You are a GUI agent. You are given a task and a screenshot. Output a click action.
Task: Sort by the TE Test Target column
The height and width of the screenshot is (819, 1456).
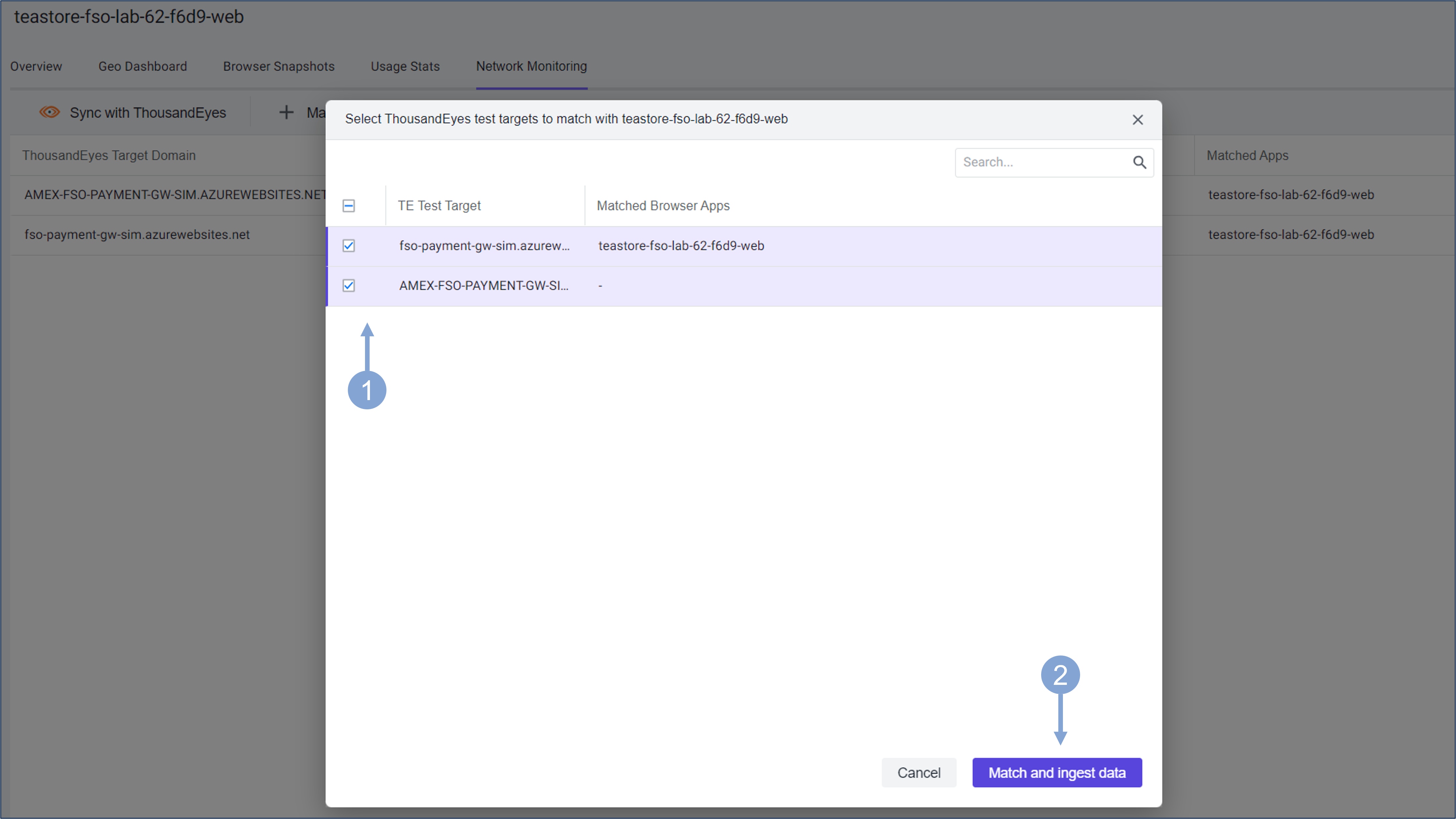pyautogui.click(x=439, y=206)
